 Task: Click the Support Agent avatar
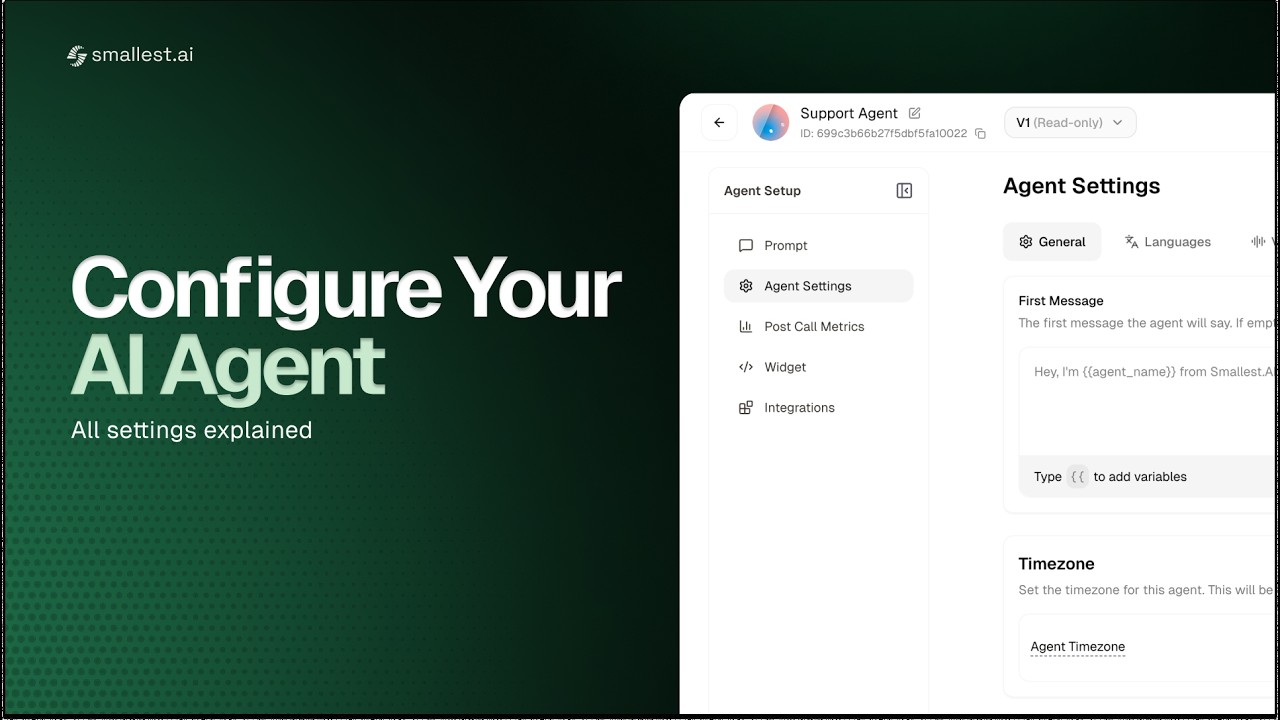[770, 123]
